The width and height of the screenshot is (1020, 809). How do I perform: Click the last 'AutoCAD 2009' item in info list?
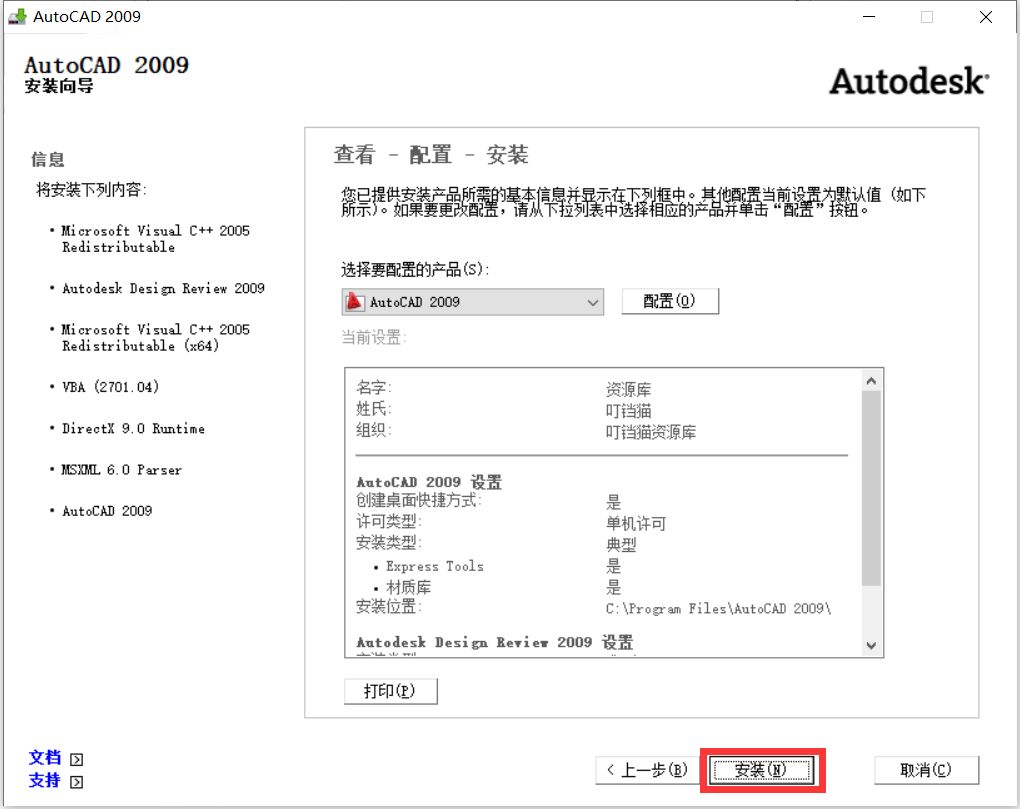107,511
